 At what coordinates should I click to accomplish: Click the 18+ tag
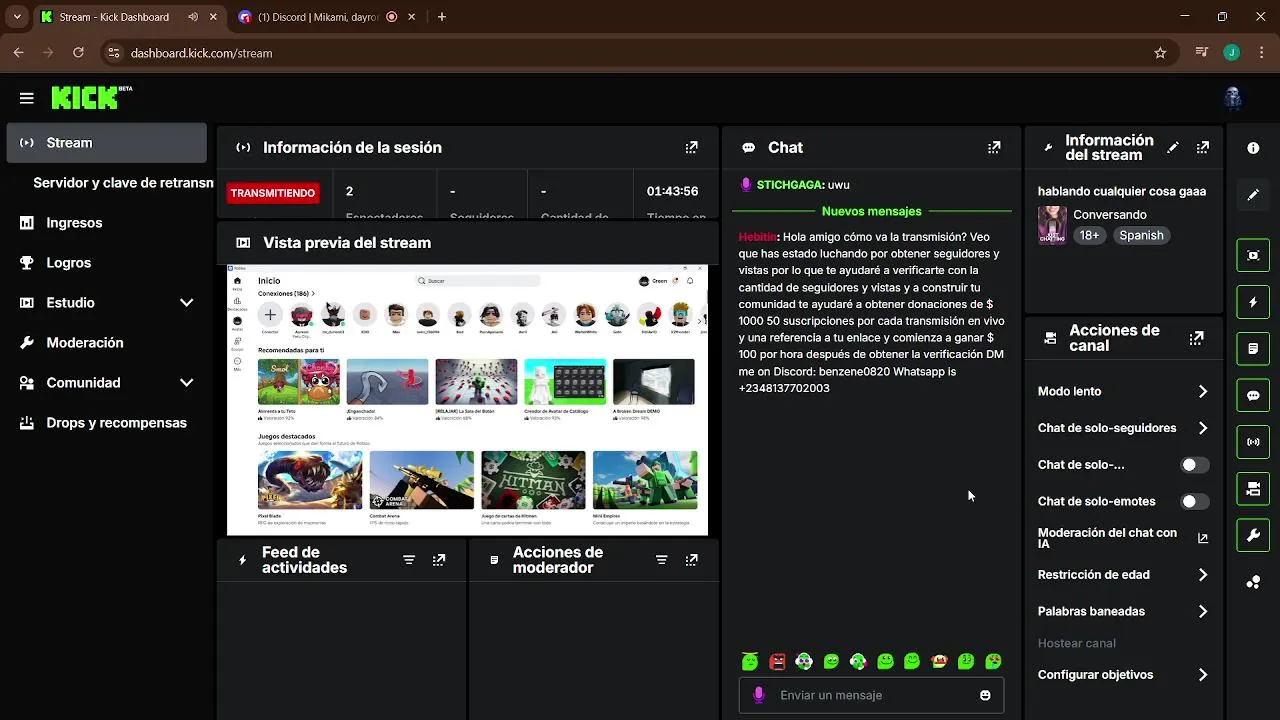(1089, 236)
